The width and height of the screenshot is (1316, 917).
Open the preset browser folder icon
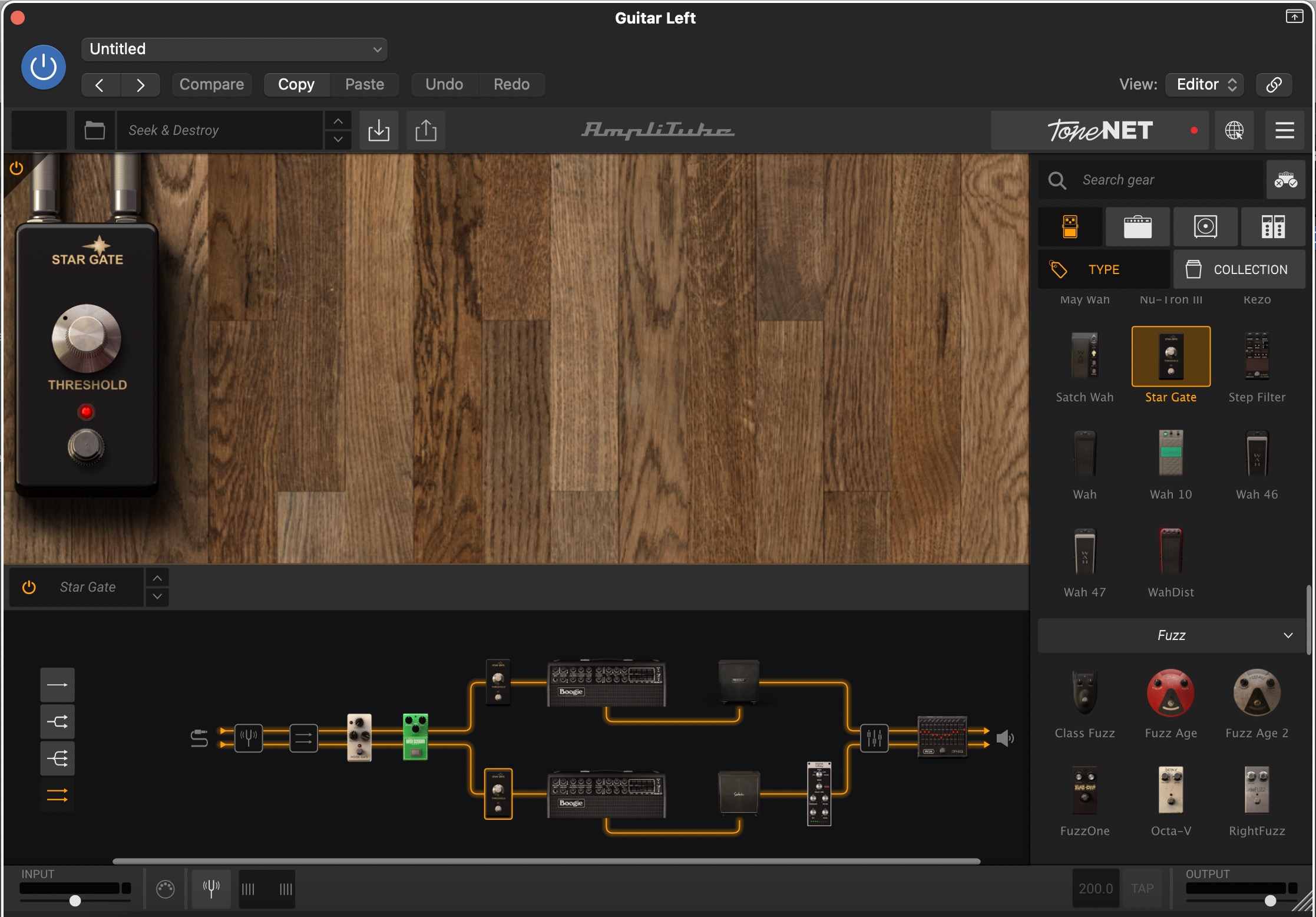pos(94,130)
